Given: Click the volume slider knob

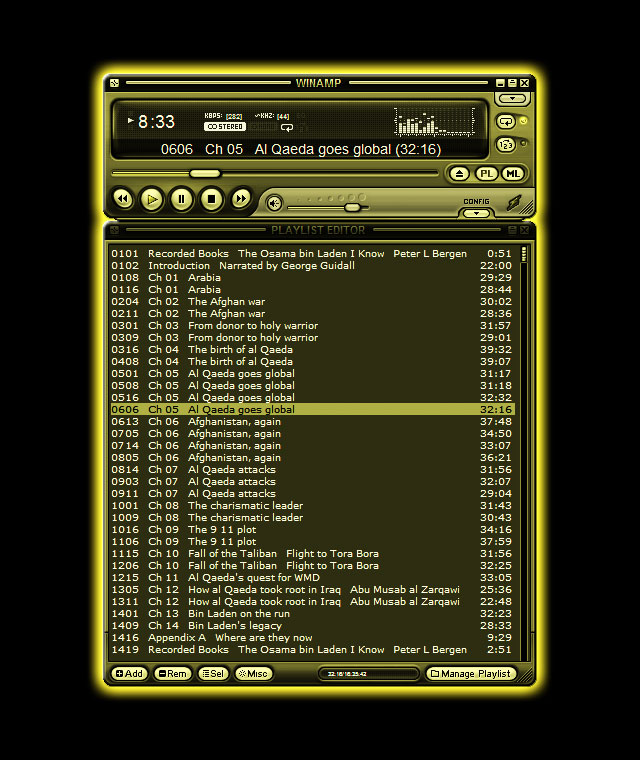Looking at the screenshot, I should 352,207.
